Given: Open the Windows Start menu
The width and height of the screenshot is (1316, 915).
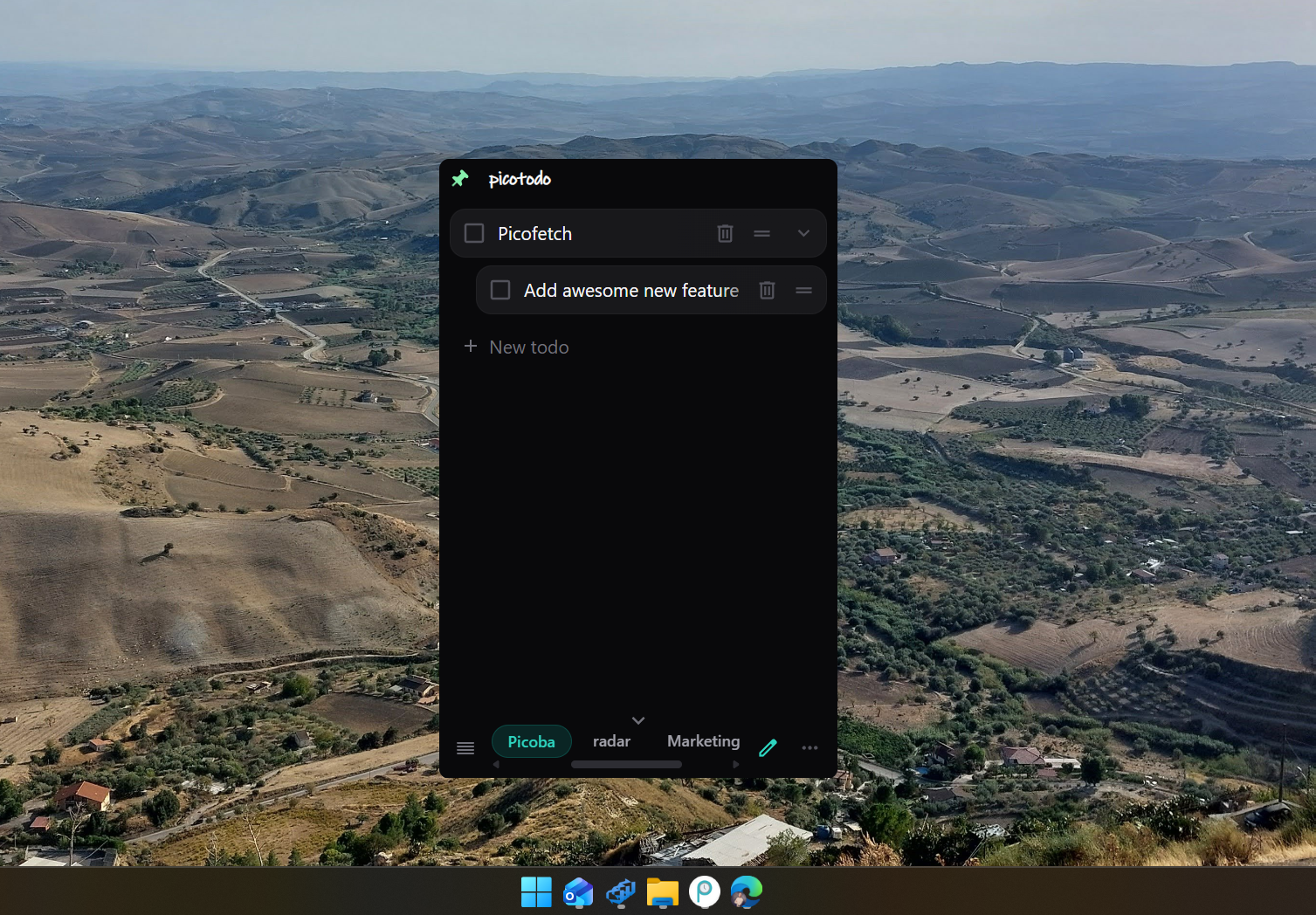Looking at the screenshot, I should point(536,892).
